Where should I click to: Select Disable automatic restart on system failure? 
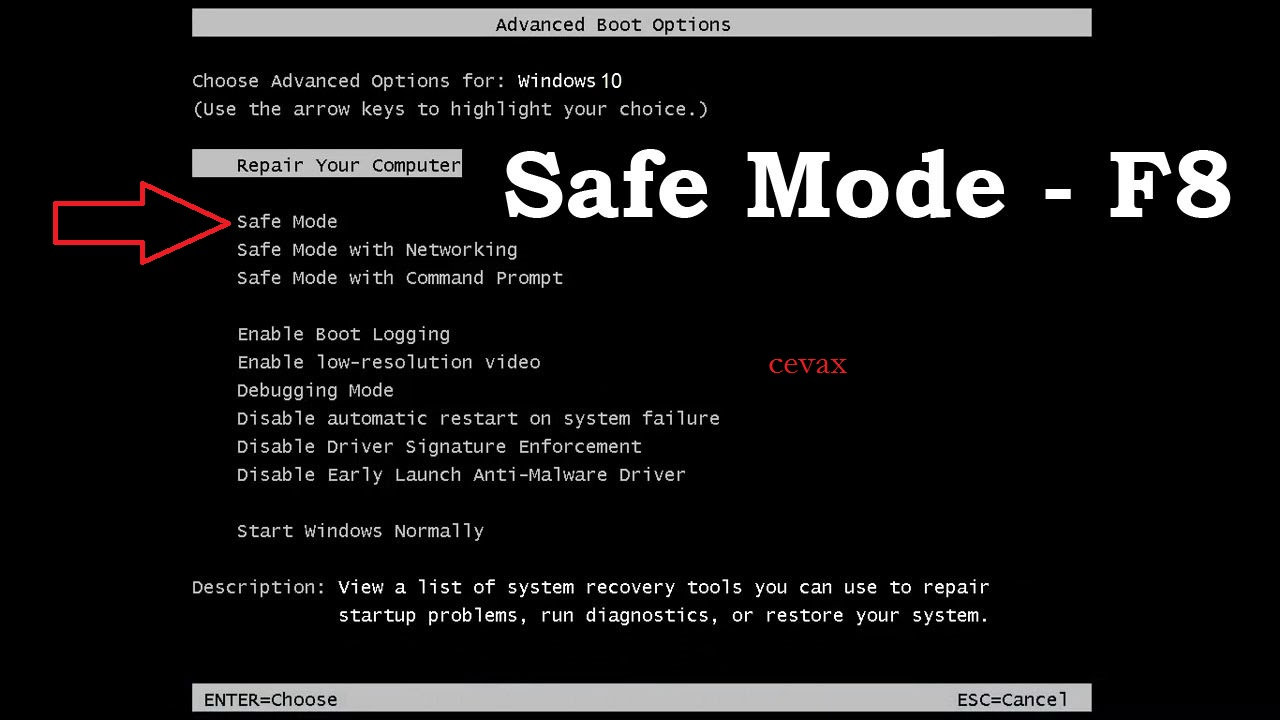(478, 418)
